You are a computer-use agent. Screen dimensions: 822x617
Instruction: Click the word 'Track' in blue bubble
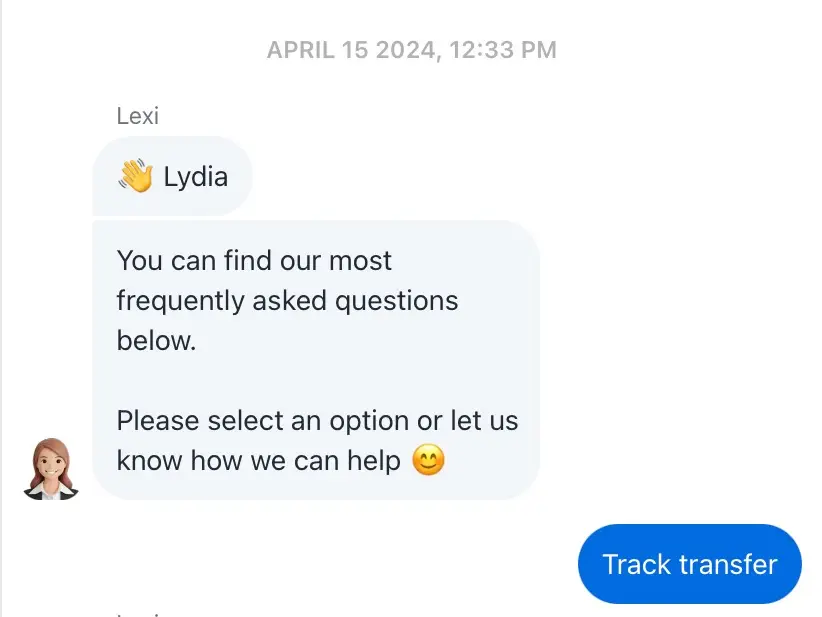point(636,565)
